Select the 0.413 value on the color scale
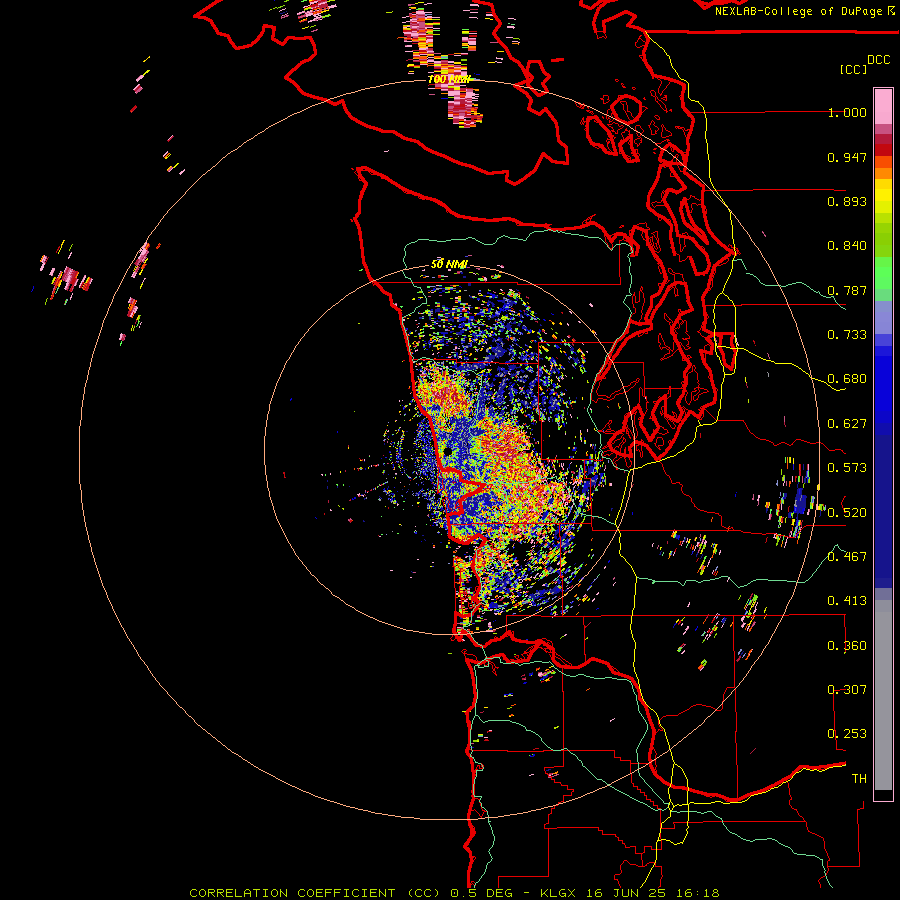This screenshot has width=900, height=900. tap(847, 601)
